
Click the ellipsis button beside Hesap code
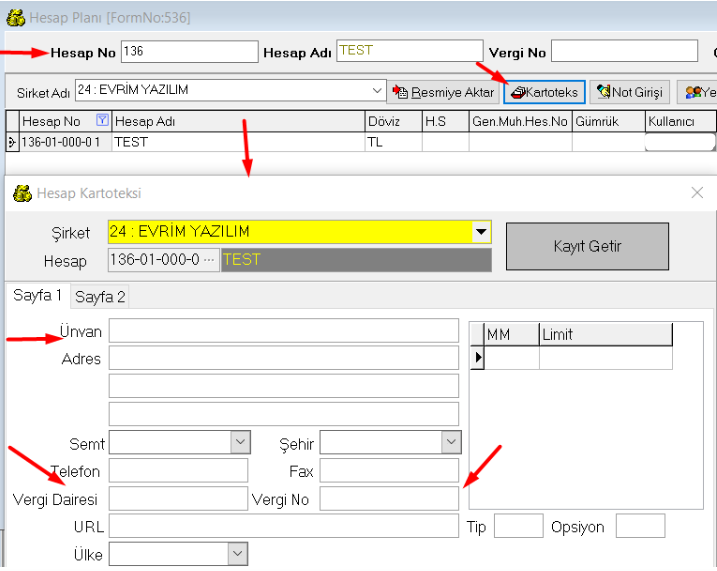[x=209, y=259]
